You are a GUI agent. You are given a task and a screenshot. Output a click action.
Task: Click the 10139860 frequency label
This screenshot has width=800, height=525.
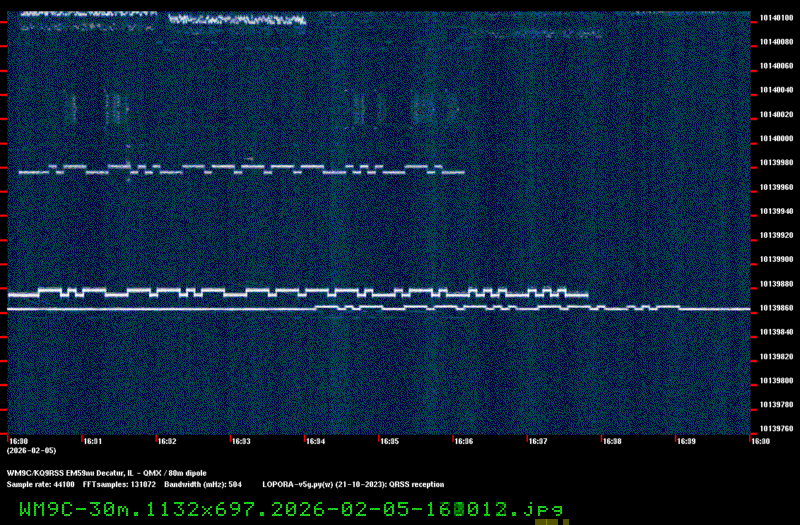[x=775, y=308]
